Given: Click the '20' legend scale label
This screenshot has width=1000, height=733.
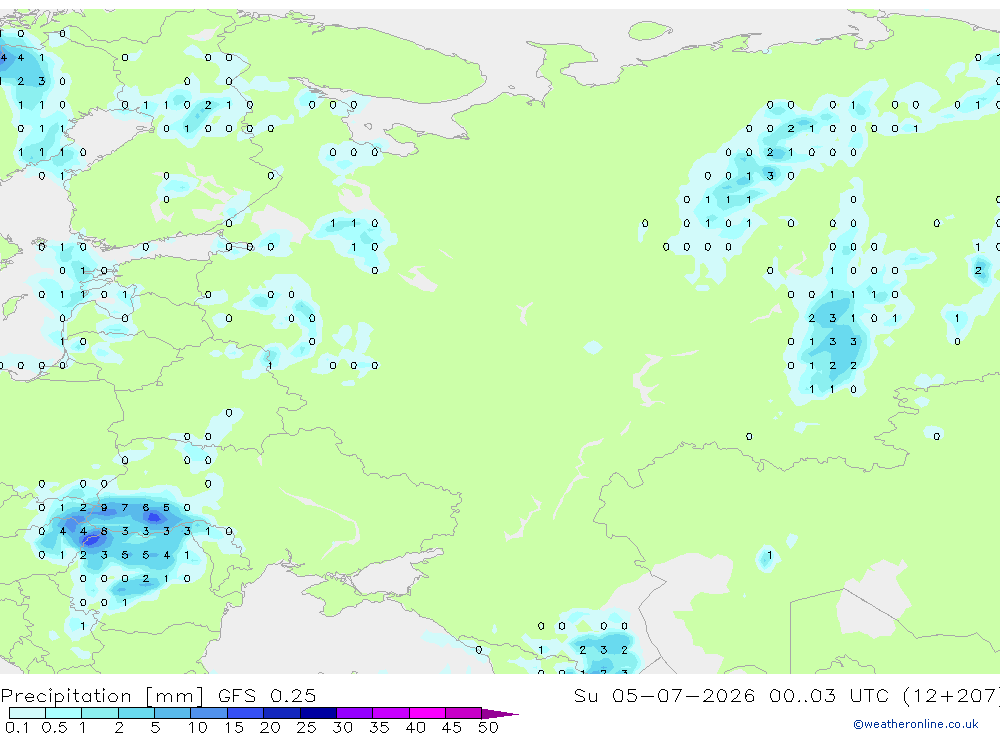Looking at the screenshot, I should (270, 727).
